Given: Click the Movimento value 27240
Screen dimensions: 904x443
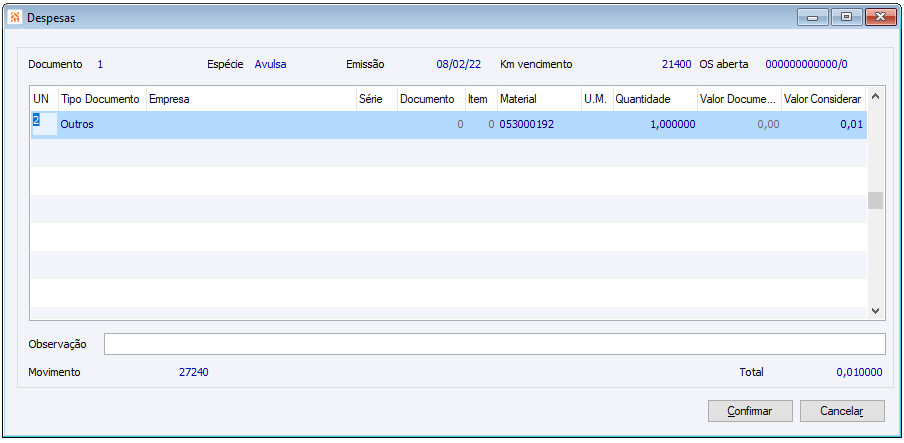Looking at the screenshot, I should (x=194, y=373).
